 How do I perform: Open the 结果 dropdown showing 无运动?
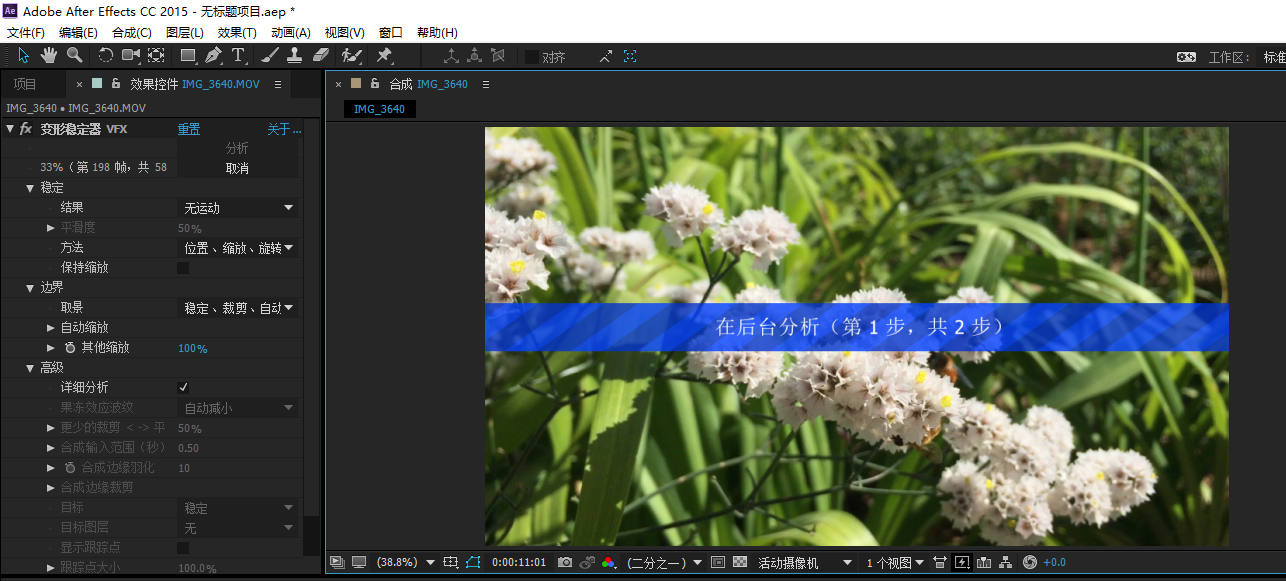pos(238,208)
